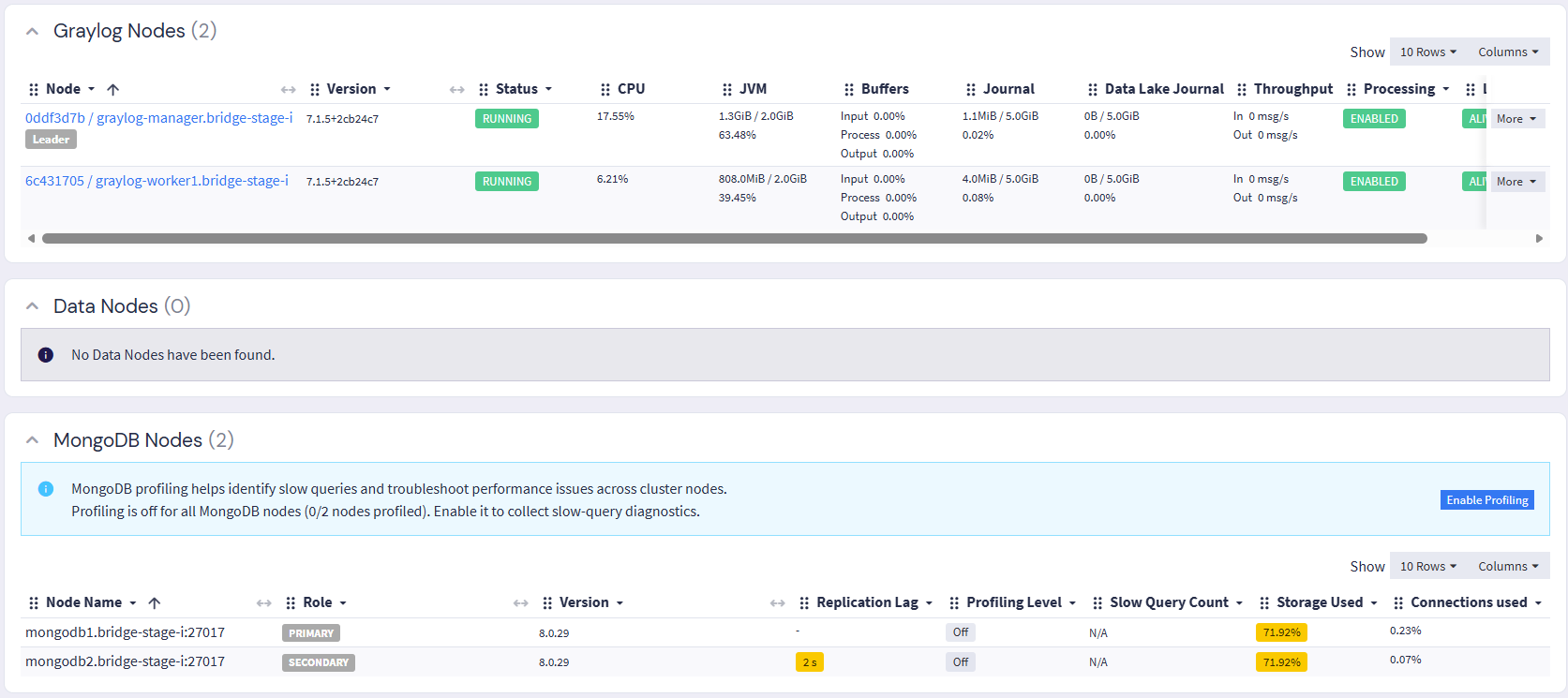Viewport: 1568px width, 698px height.
Task: Click the SECONDARY role badge for mongodb2
Action: click(x=319, y=662)
